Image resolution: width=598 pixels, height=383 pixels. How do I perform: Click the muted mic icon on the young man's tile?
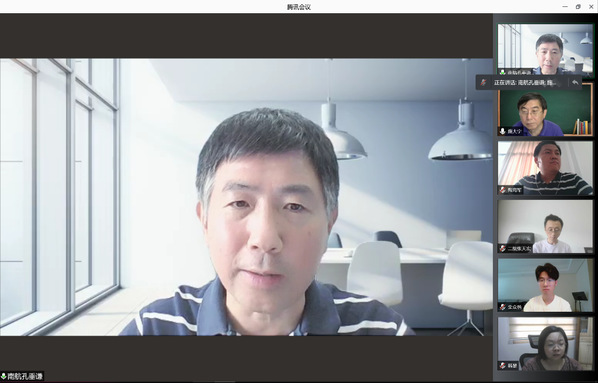(503, 307)
